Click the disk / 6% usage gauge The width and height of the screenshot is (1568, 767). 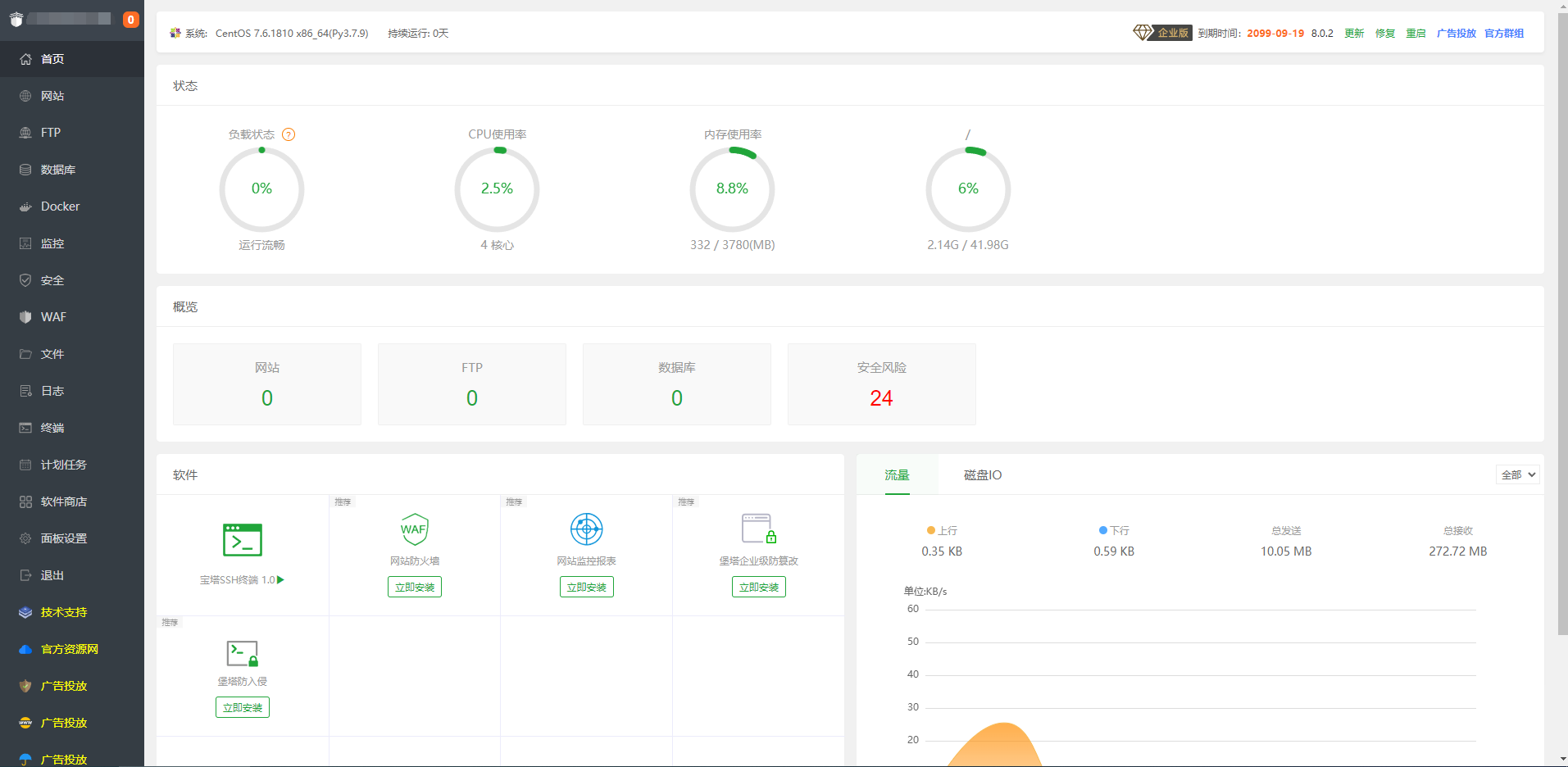pyautogui.click(x=968, y=189)
